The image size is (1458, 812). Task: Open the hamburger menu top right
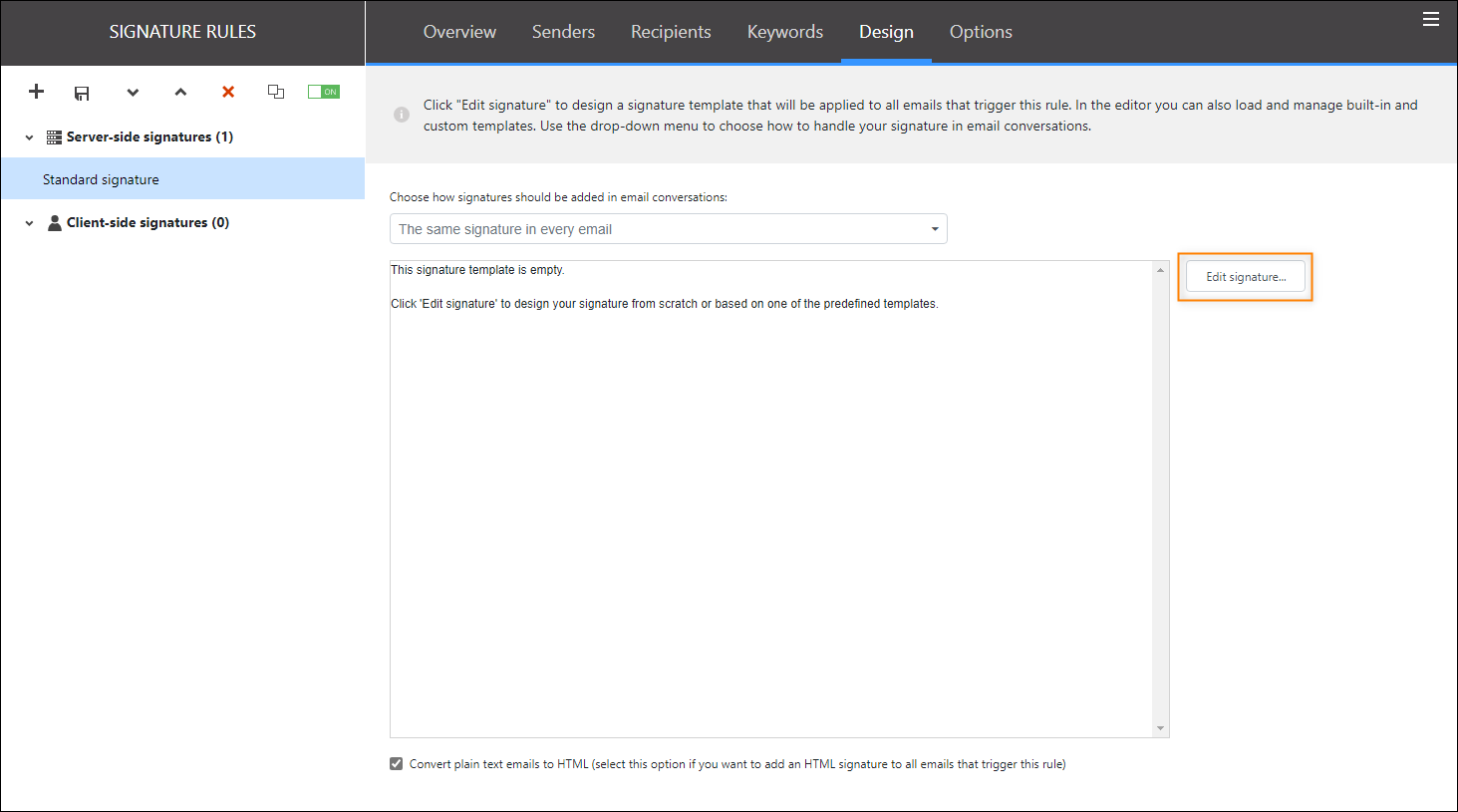point(1431,19)
